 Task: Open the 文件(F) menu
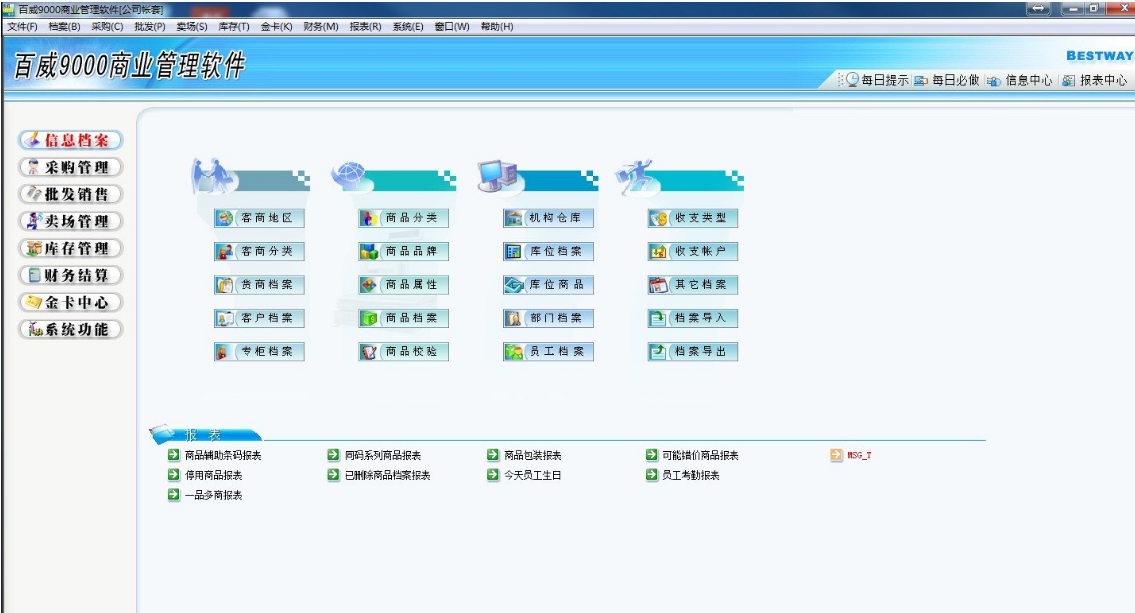click(22, 27)
